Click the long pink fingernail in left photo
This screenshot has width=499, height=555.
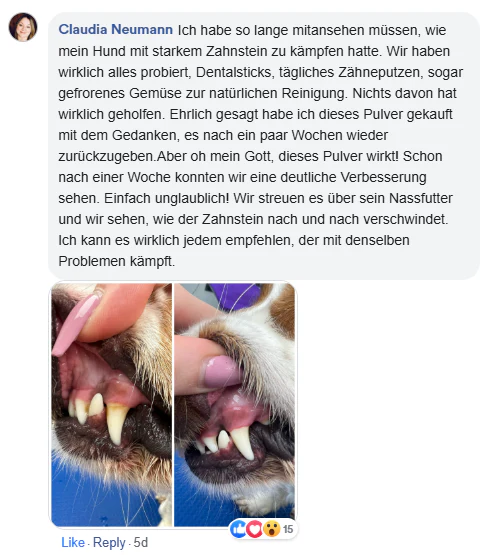pyautogui.click(x=75, y=325)
